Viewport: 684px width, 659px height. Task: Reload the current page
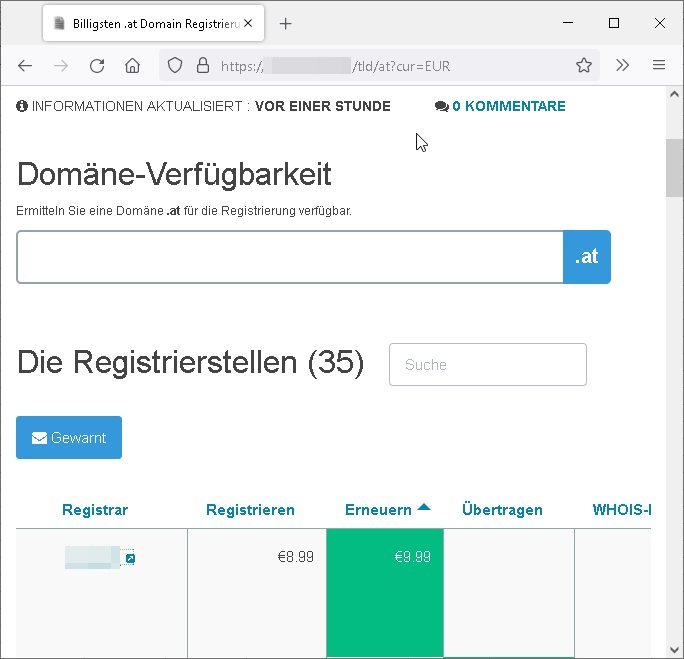pyautogui.click(x=97, y=66)
